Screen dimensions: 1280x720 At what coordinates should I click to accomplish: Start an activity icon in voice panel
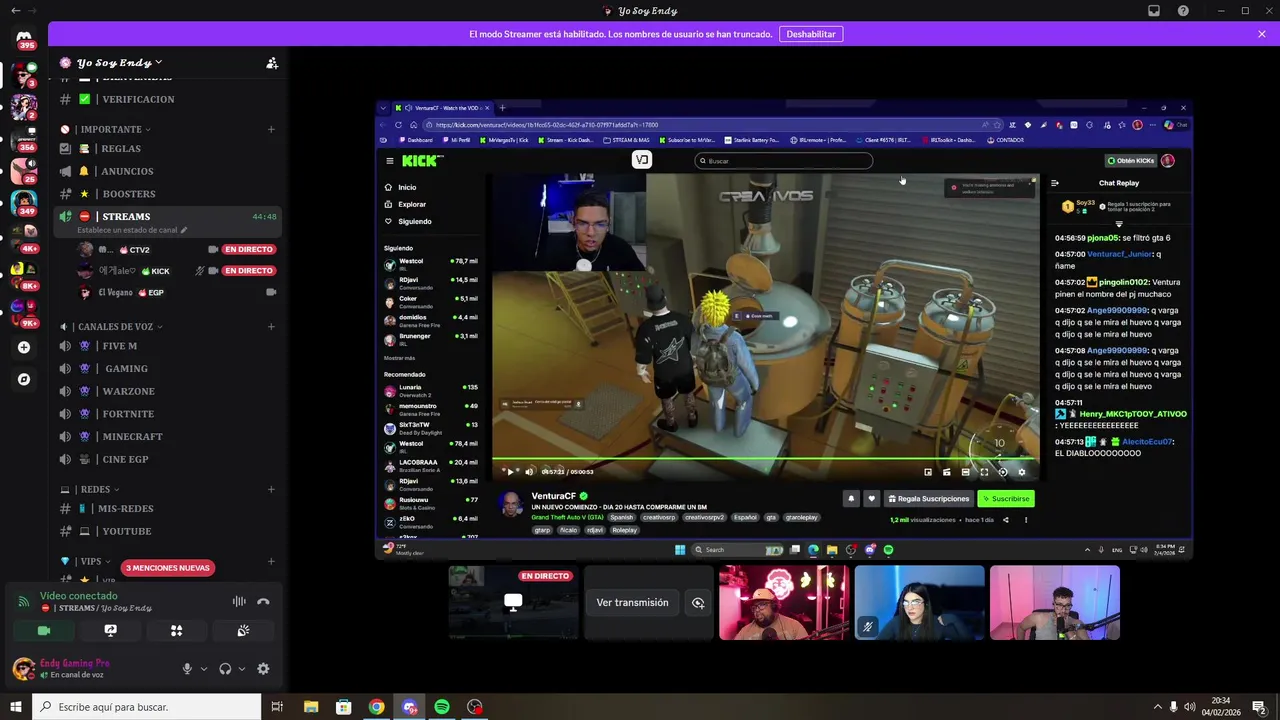point(176,630)
